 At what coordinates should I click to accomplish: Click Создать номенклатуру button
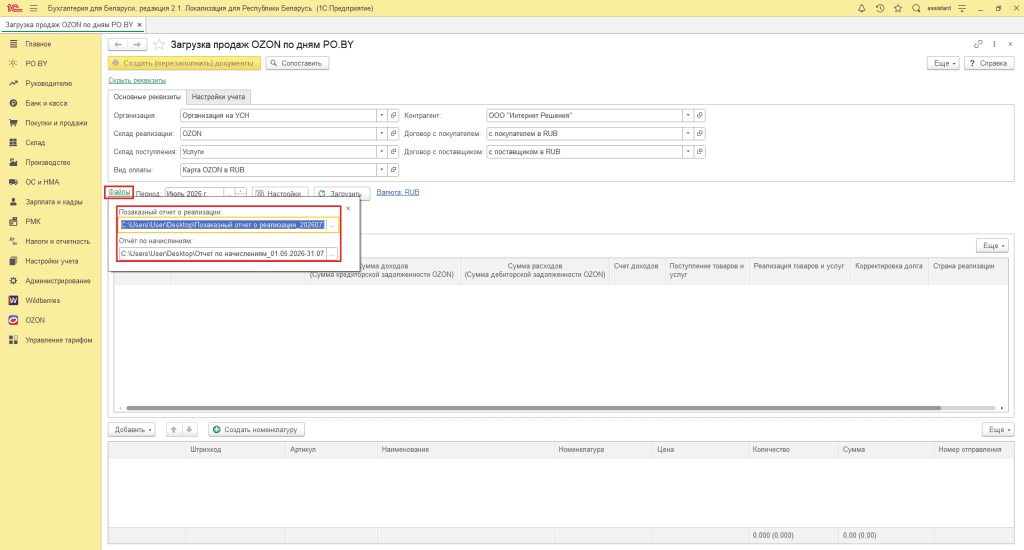click(257, 430)
